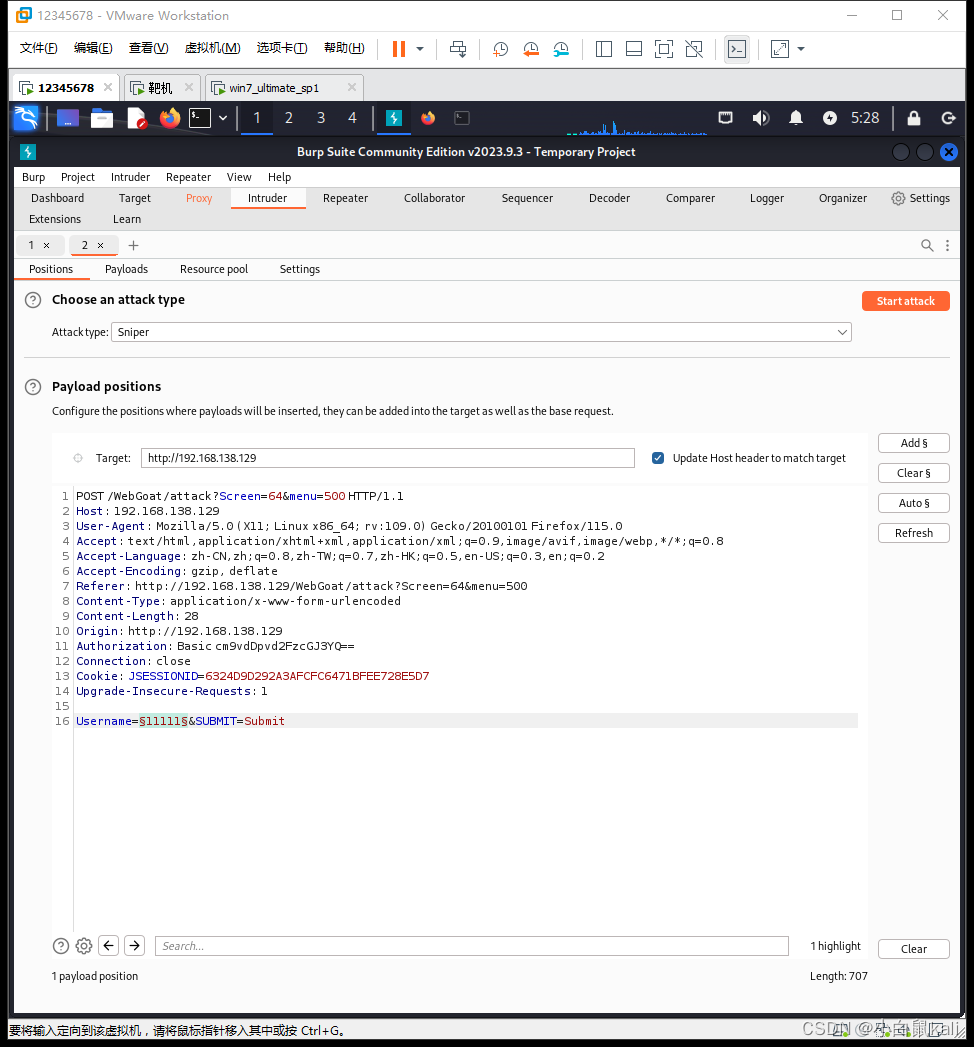The width and height of the screenshot is (974, 1047).
Task: Switch to the Repeater tool tab
Action: tap(345, 198)
